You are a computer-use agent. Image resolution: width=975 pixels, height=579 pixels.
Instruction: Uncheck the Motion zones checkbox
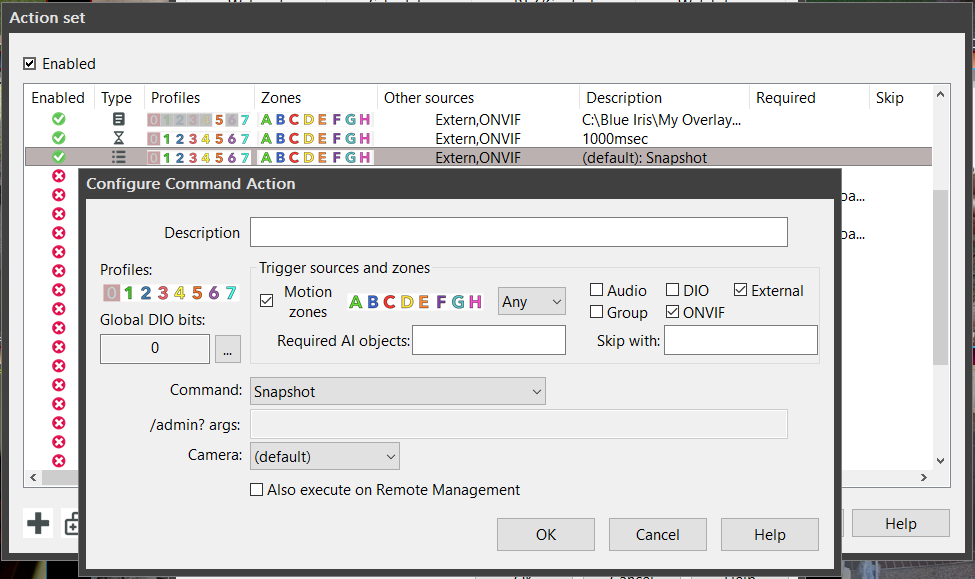pos(267,301)
